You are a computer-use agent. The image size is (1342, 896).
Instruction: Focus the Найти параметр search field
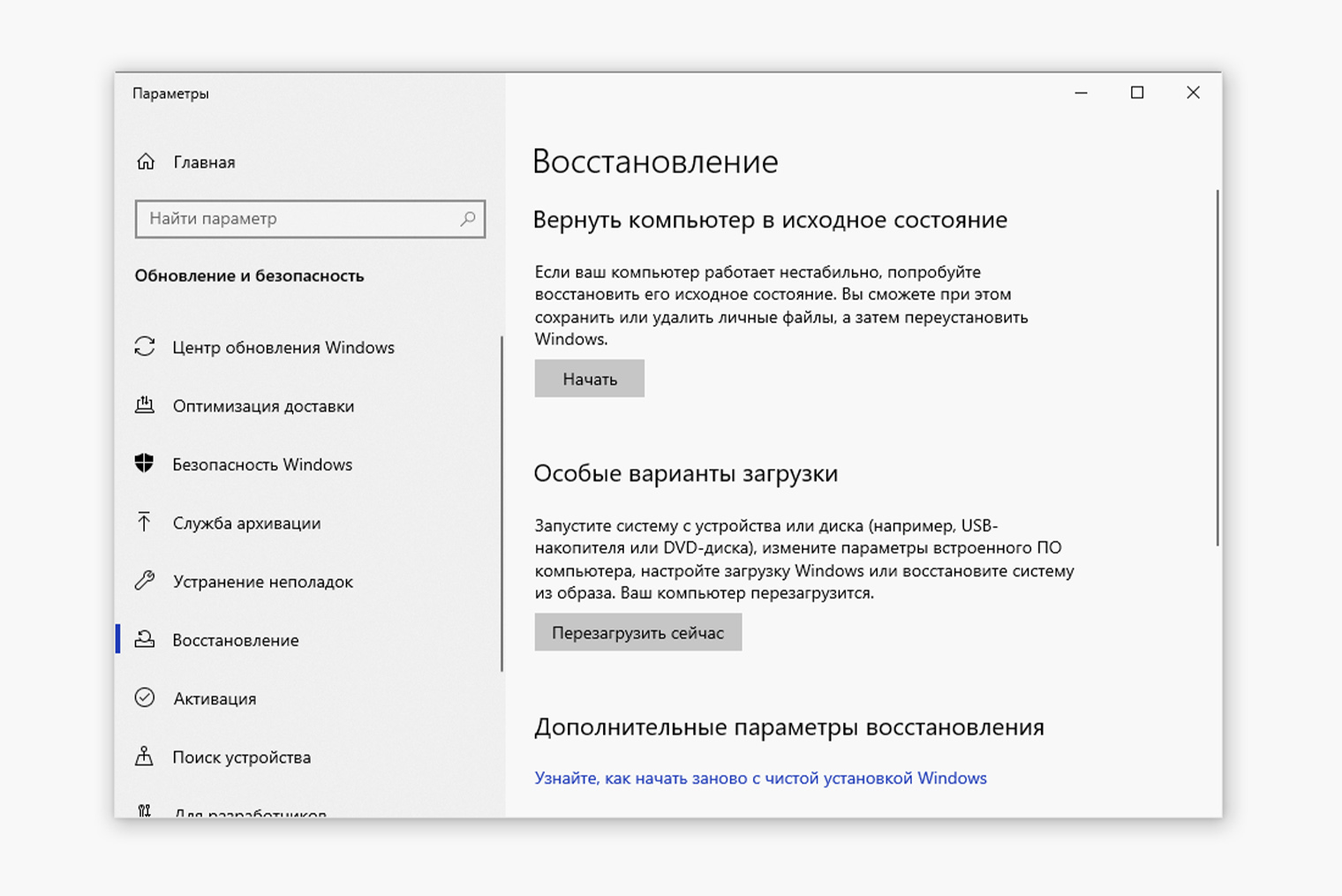[x=310, y=218]
